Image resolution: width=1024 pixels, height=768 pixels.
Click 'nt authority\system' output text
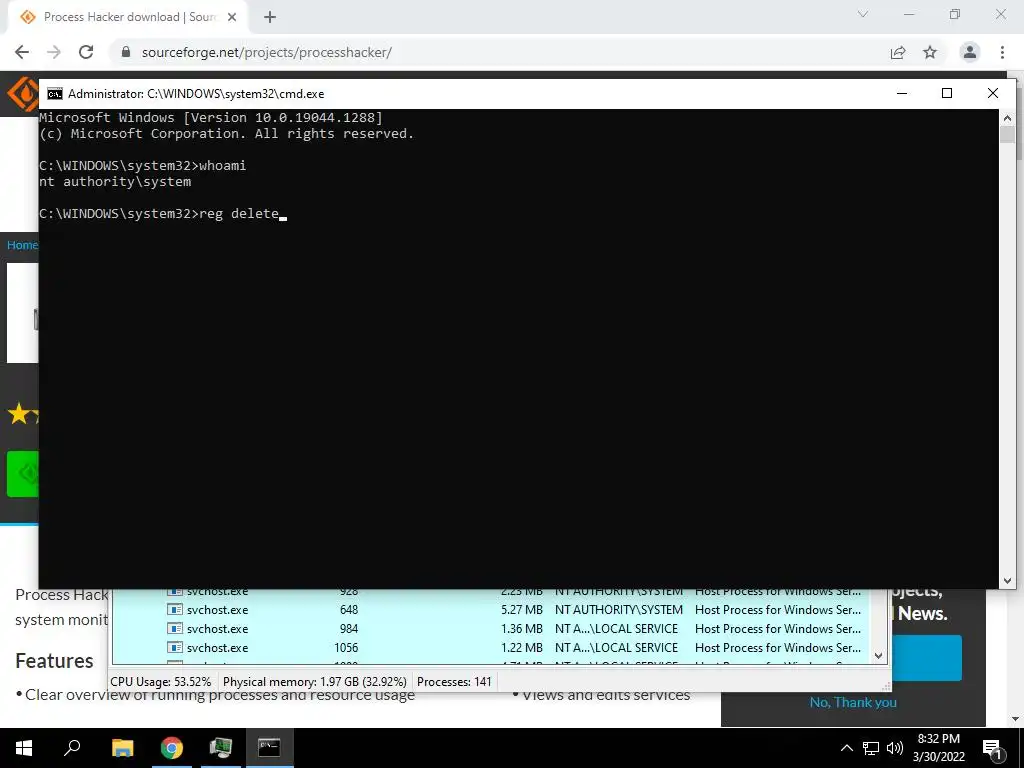[115, 182]
